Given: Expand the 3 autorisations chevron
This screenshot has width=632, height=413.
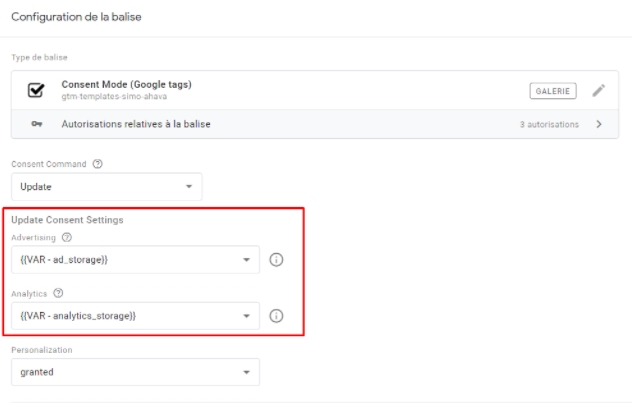Looking at the screenshot, I should [x=599, y=124].
